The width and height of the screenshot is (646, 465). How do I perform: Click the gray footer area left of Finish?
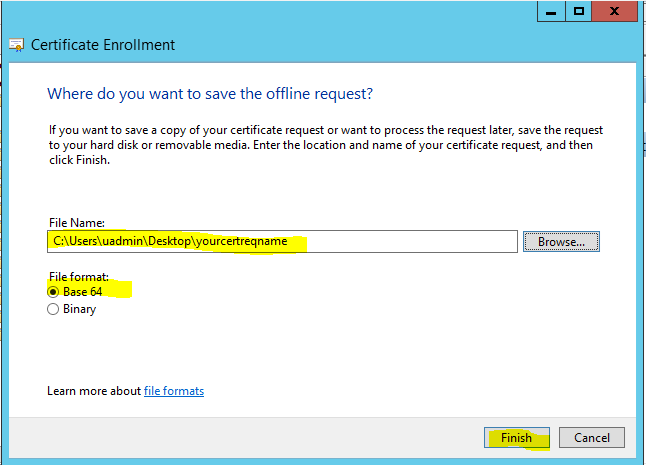(x=250, y=437)
